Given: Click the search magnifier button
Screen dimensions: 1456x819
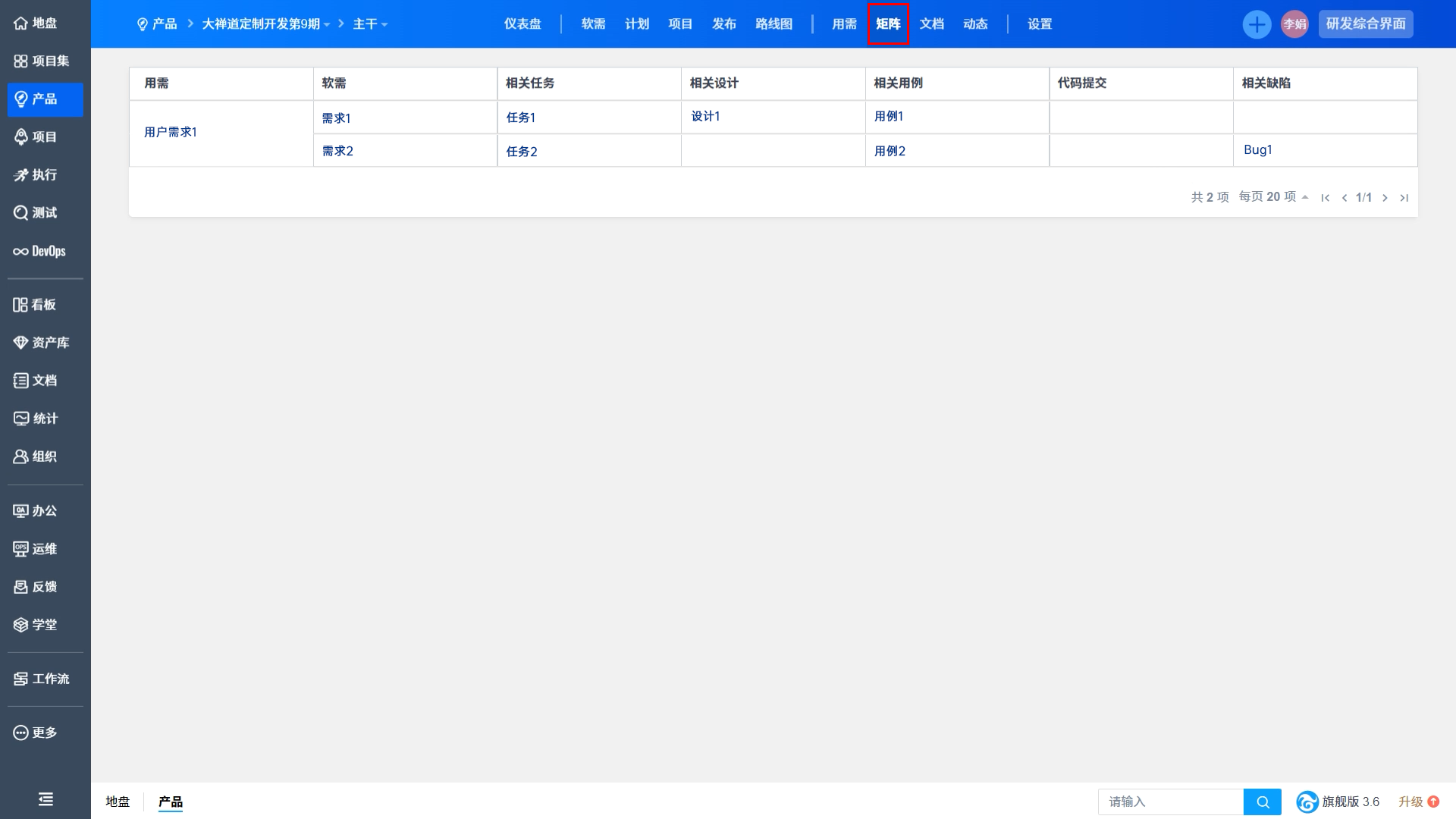Looking at the screenshot, I should (x=1263, y=802).
